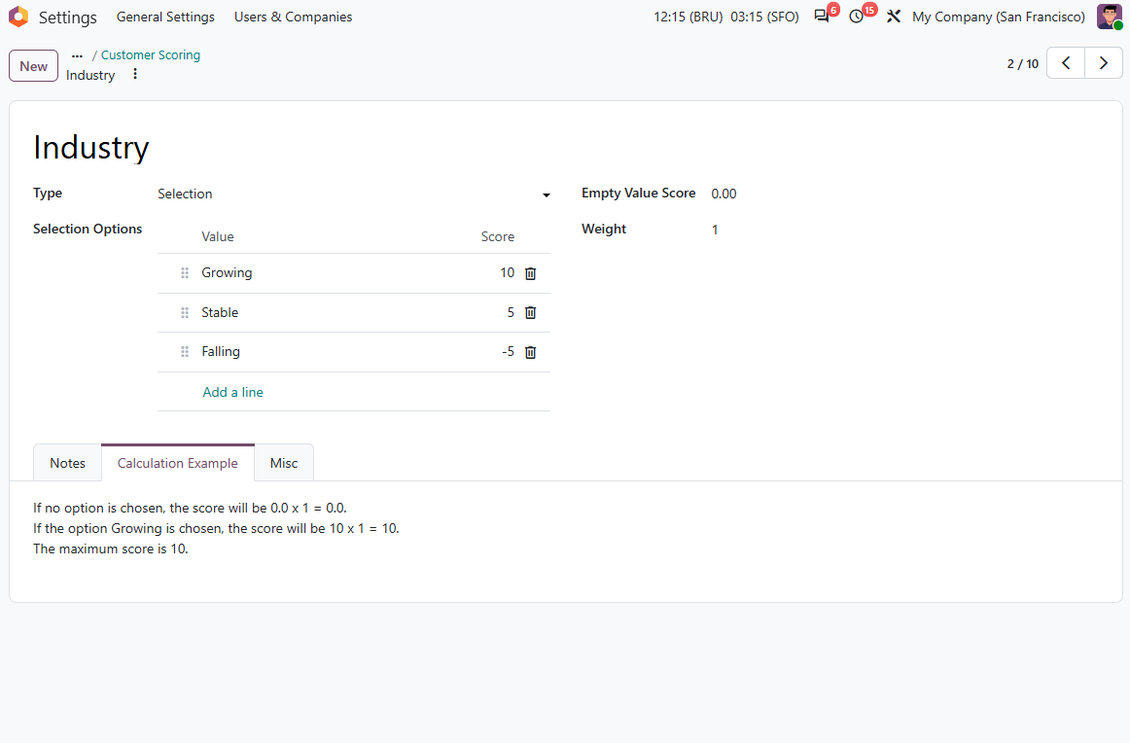Click the drag handle for Falling row
1130x743 pixels.
184,352
